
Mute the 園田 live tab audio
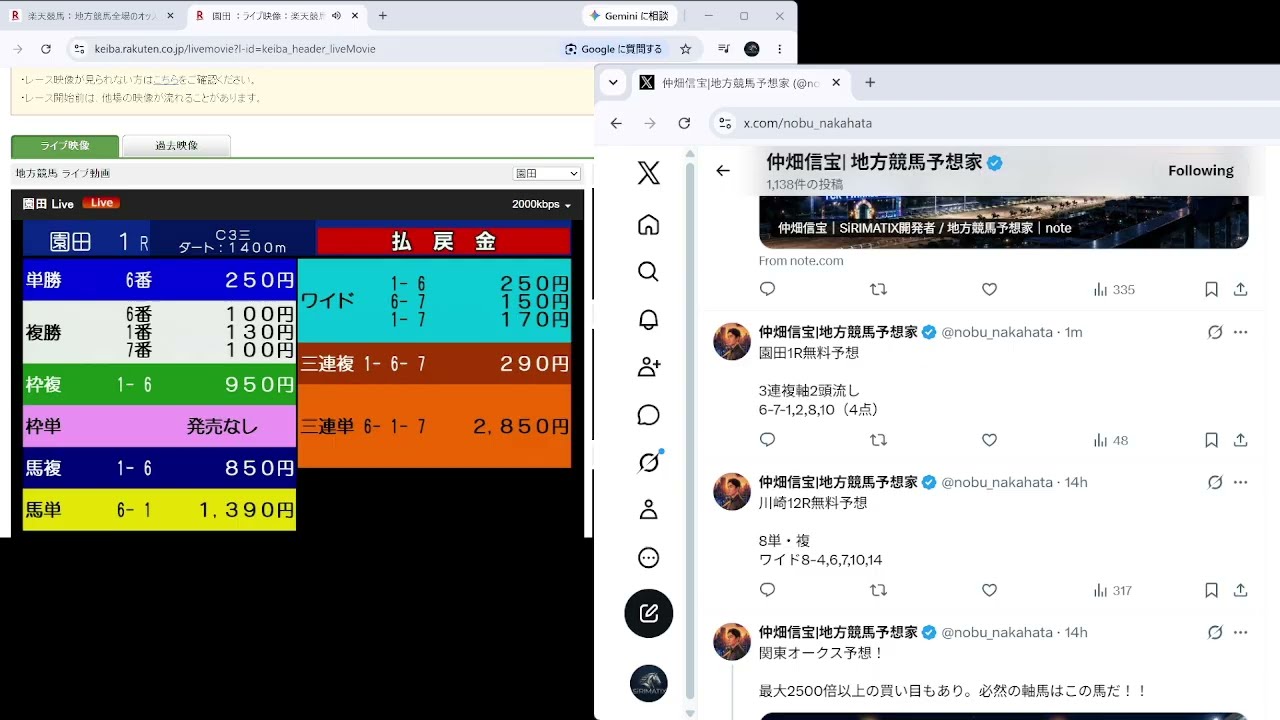coord(336,16)
